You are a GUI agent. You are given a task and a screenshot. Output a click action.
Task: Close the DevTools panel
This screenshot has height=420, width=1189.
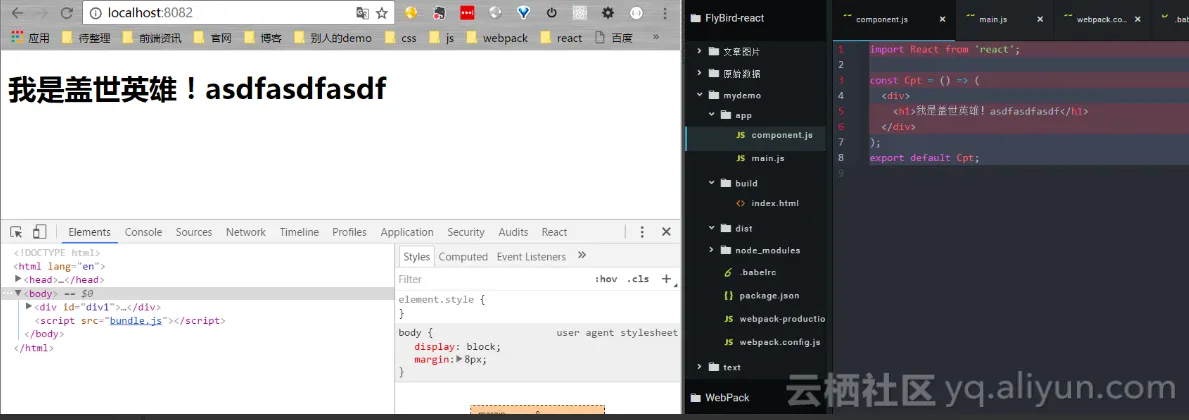tap(667, 232)
